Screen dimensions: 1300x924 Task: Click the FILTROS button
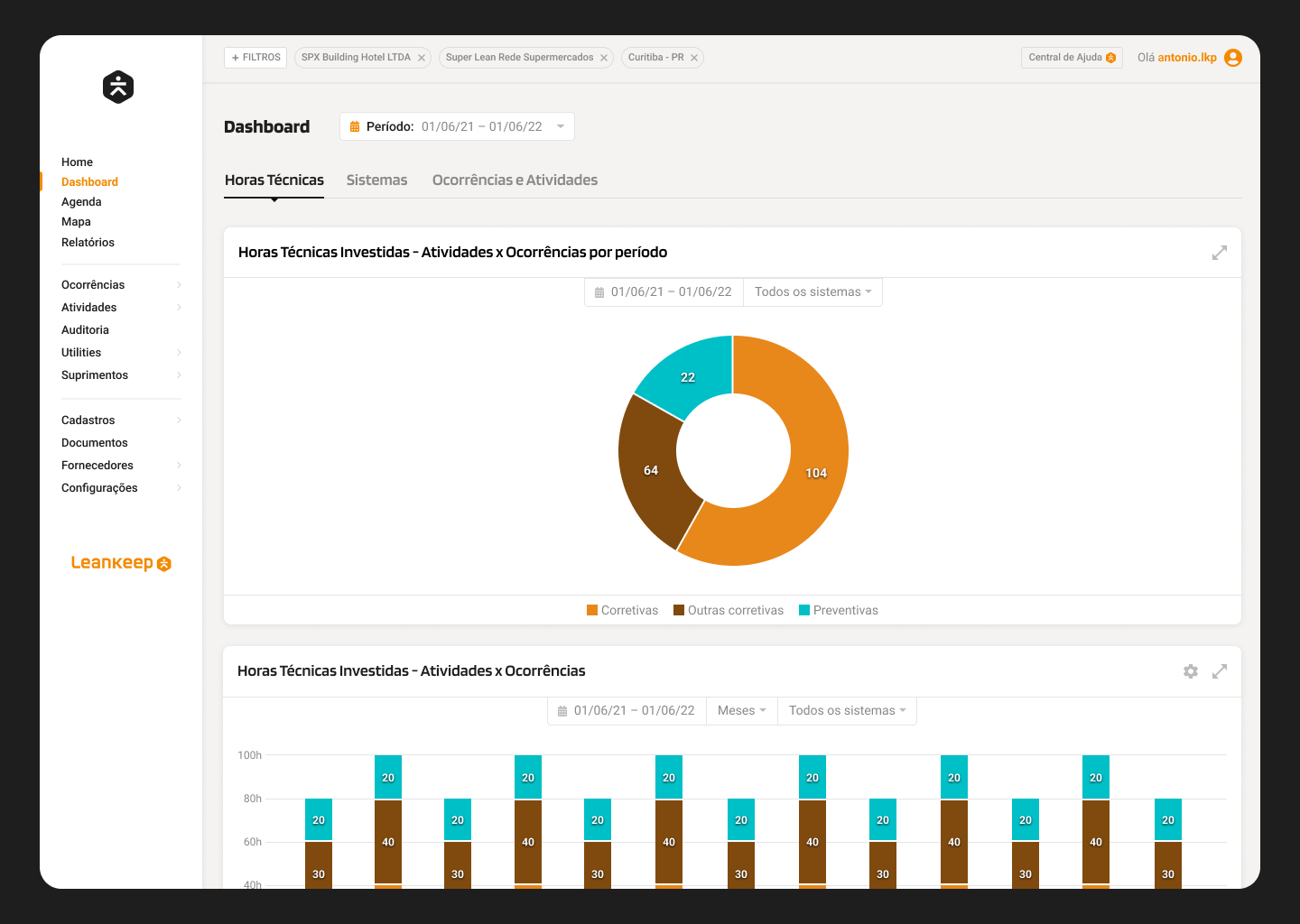tap(255, 57)
